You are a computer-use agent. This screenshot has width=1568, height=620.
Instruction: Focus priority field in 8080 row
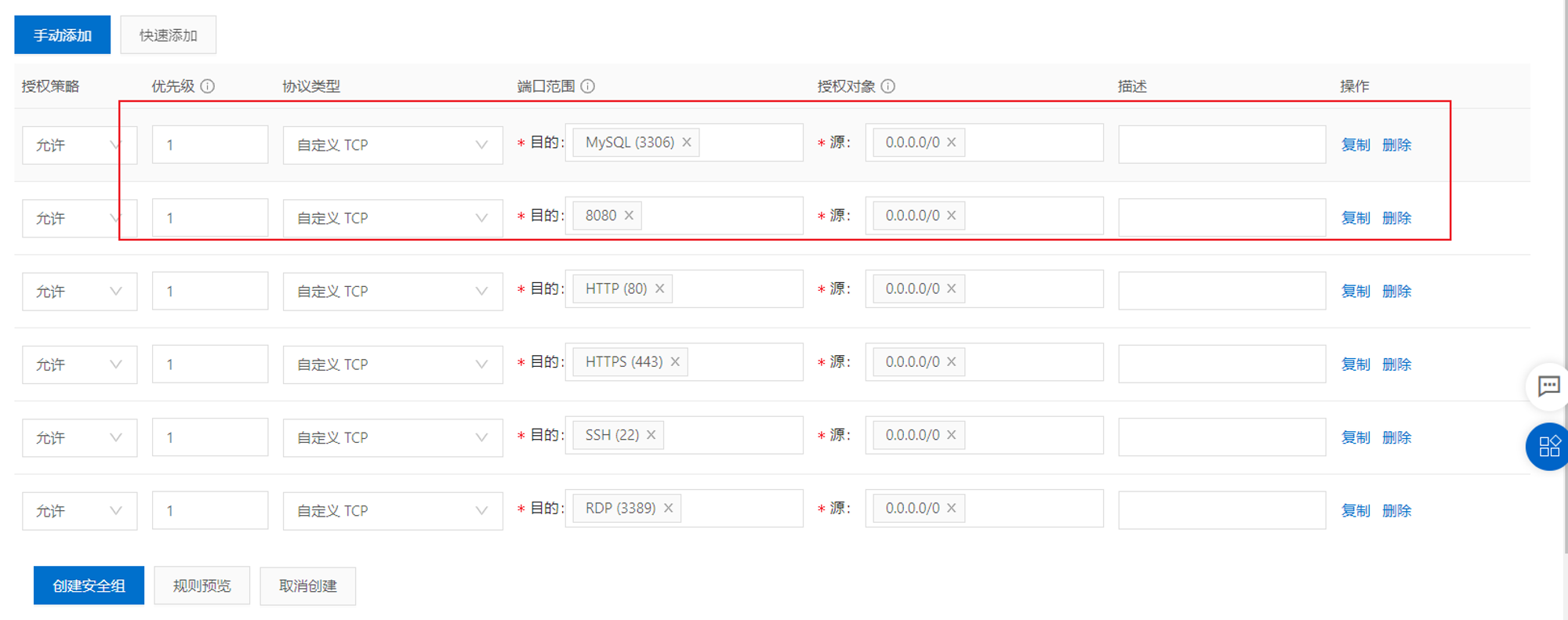210,218
